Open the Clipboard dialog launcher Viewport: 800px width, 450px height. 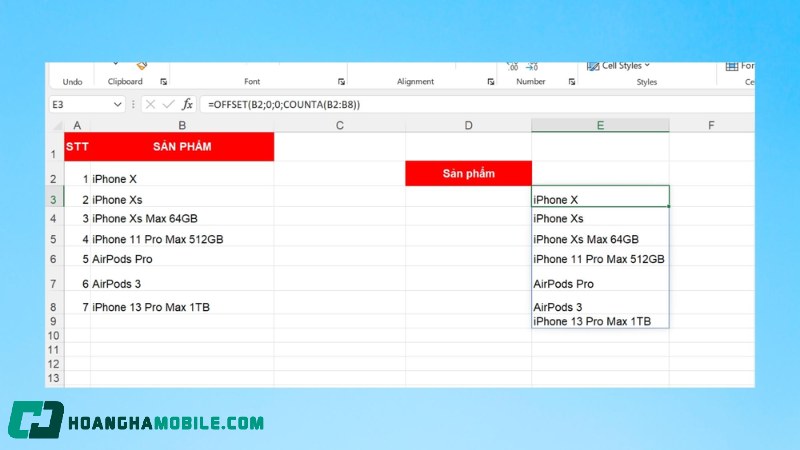click(x=163, y=82)
